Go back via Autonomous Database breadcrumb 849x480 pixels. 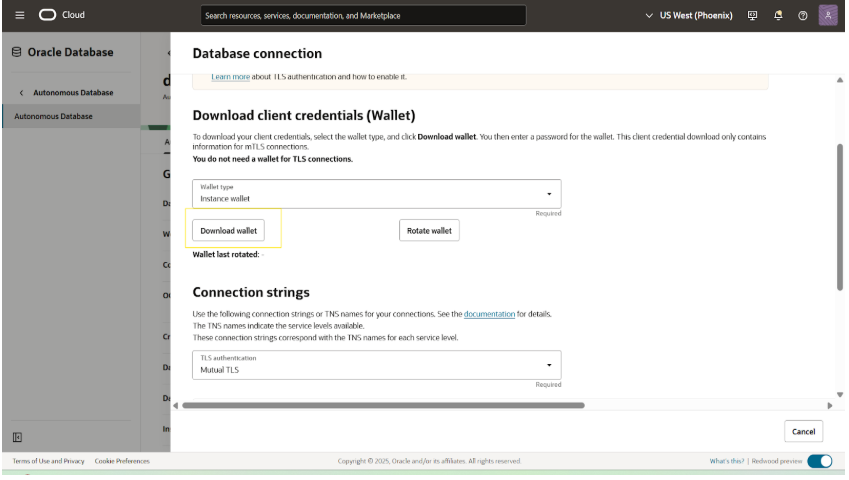coord(72,93)
